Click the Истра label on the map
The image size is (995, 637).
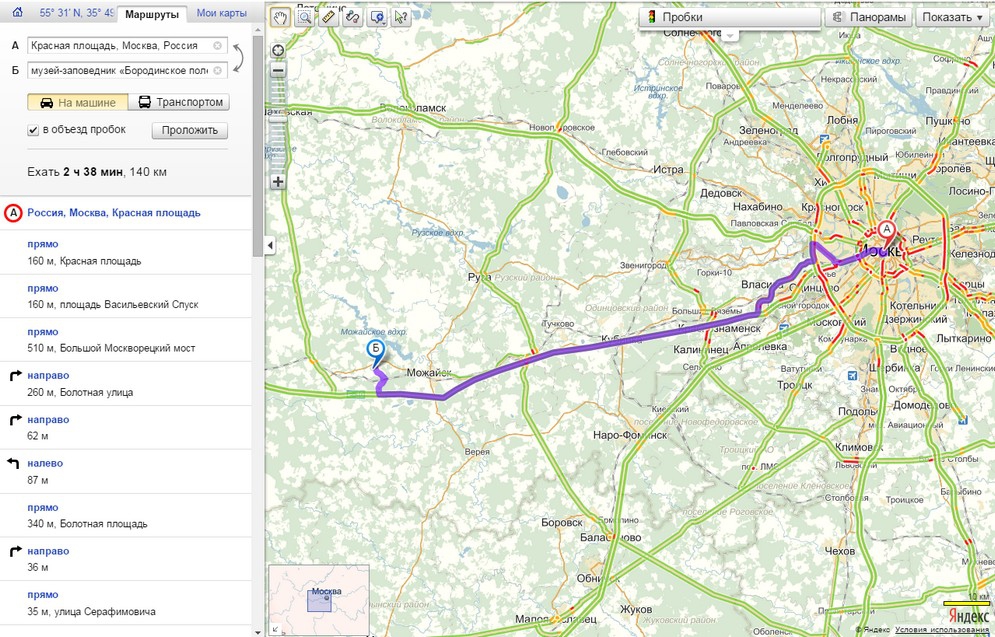tap(668, 170)
